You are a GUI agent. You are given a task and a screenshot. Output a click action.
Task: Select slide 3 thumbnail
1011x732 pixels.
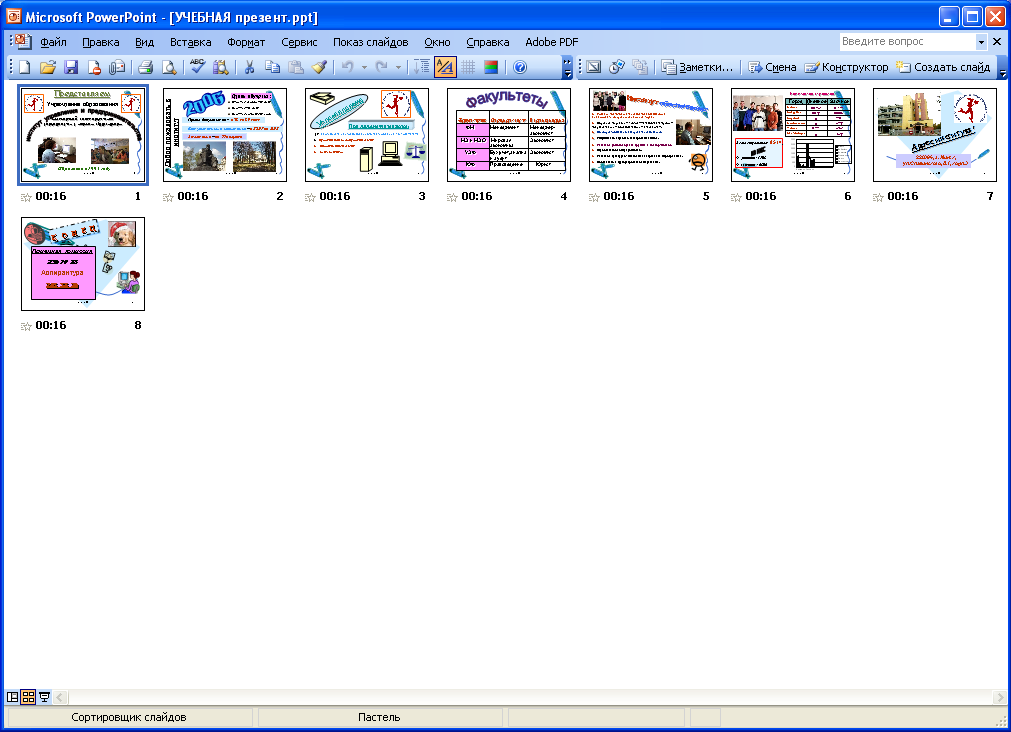(367, 135)
